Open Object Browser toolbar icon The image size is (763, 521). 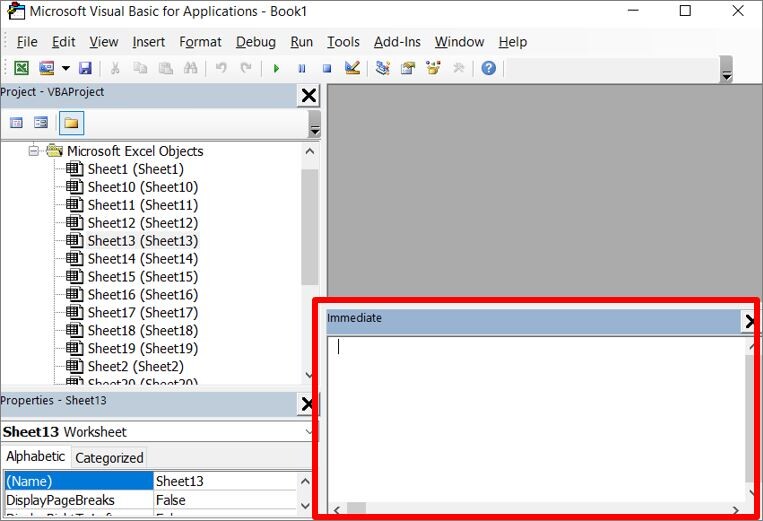point(433,68)
